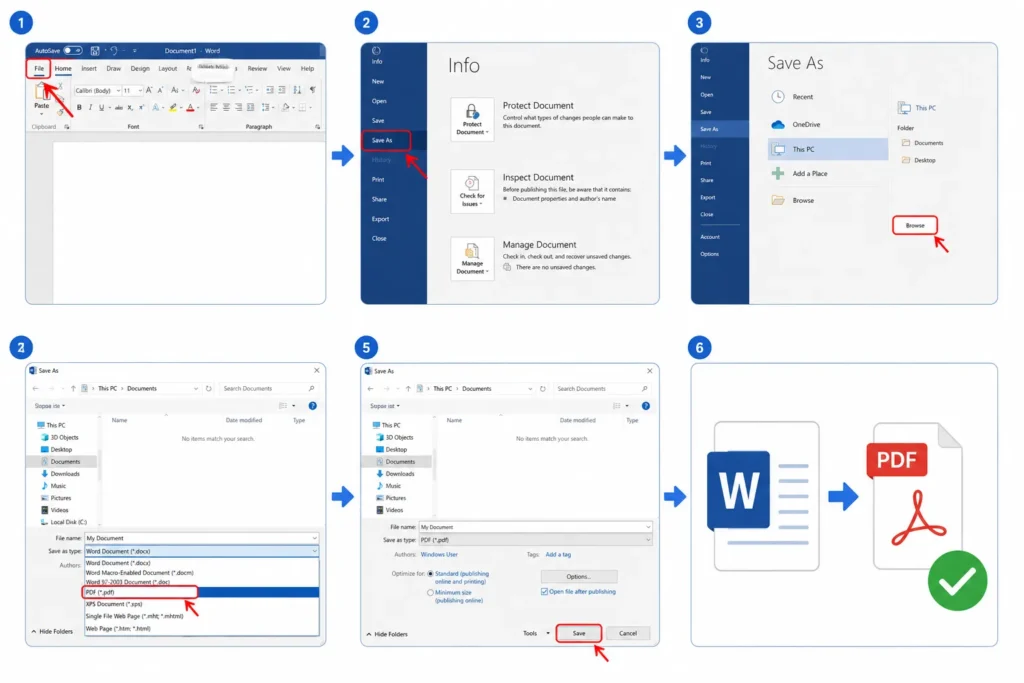Open the Manage Document dropdown button
The width and height of the screenshot is (1024, 683).
472,259
